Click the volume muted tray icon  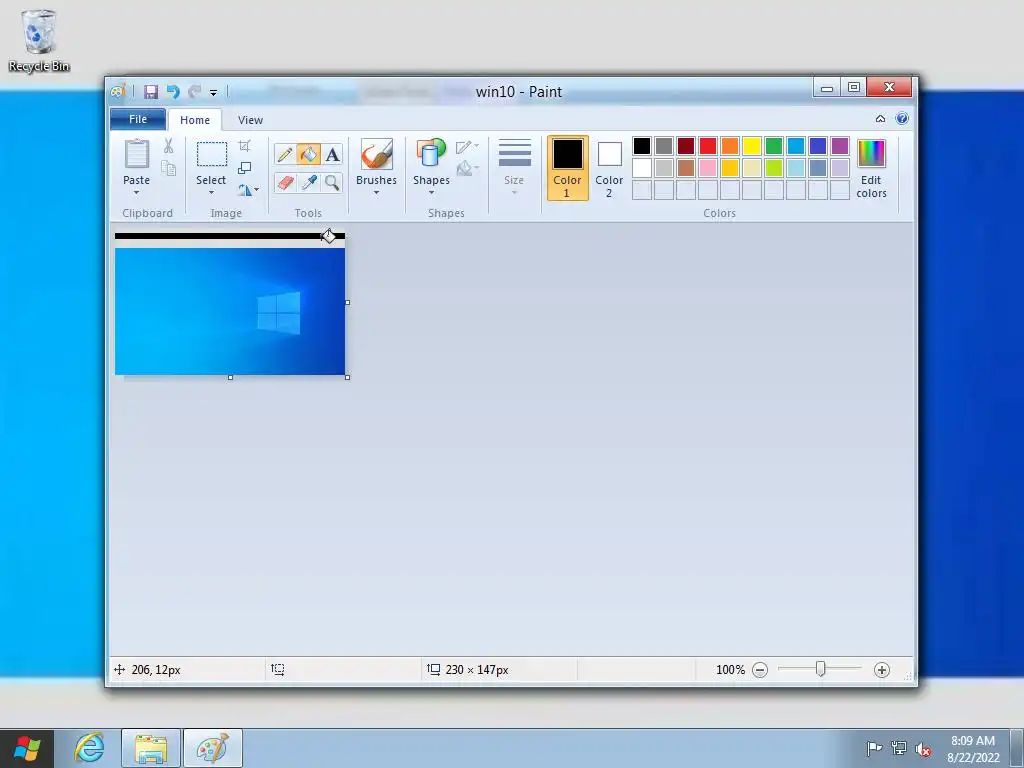click(x=923, y=748)
